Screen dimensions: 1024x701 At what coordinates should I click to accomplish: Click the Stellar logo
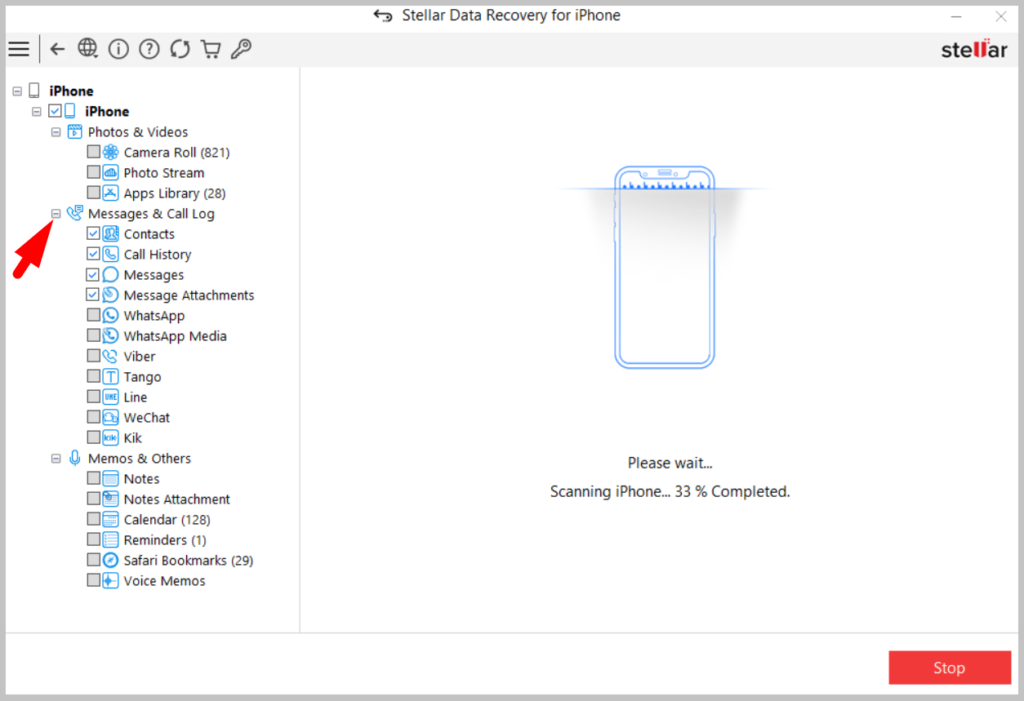974,49
